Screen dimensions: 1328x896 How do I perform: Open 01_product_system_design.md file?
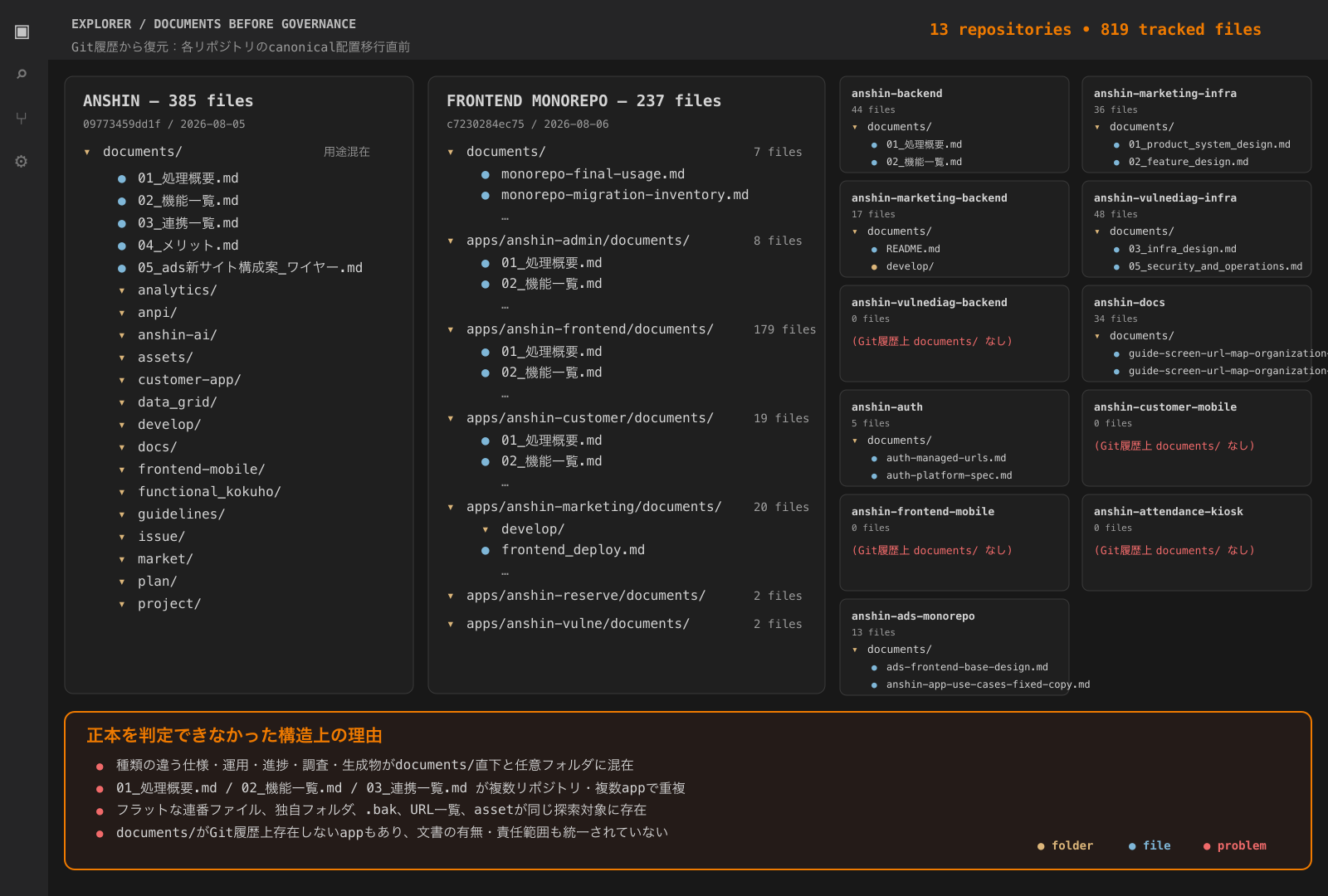click(1209, 144)
